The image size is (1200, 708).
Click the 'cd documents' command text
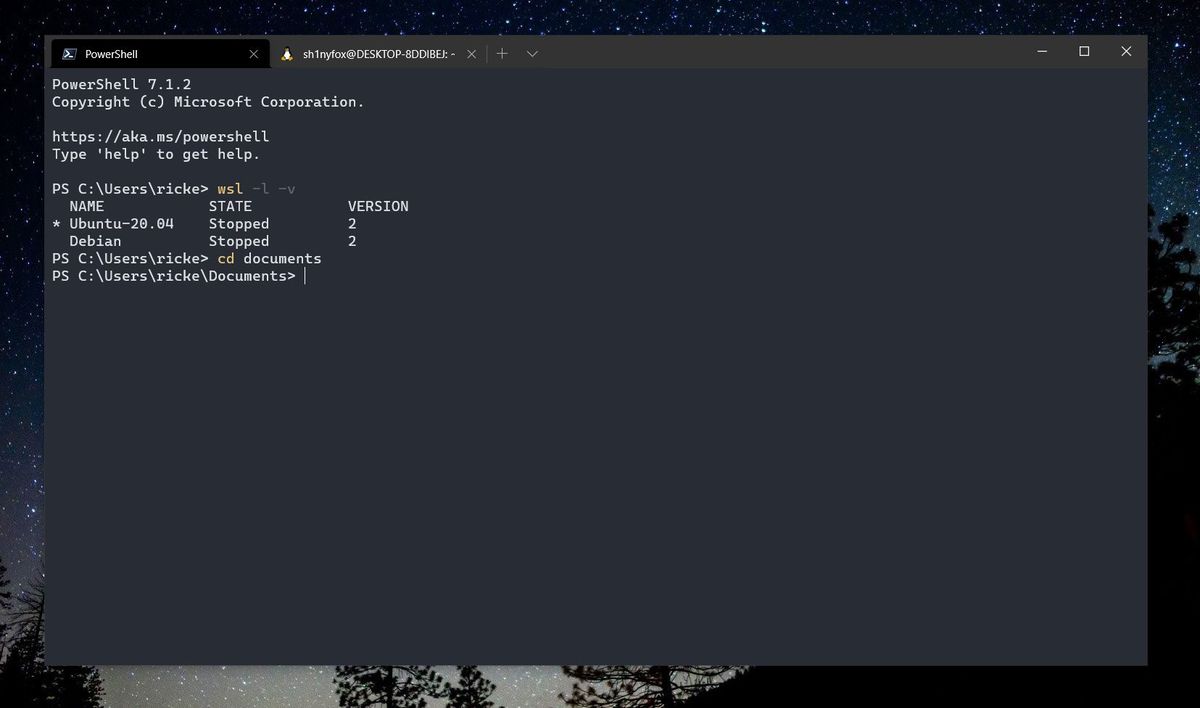click(269, 258)
